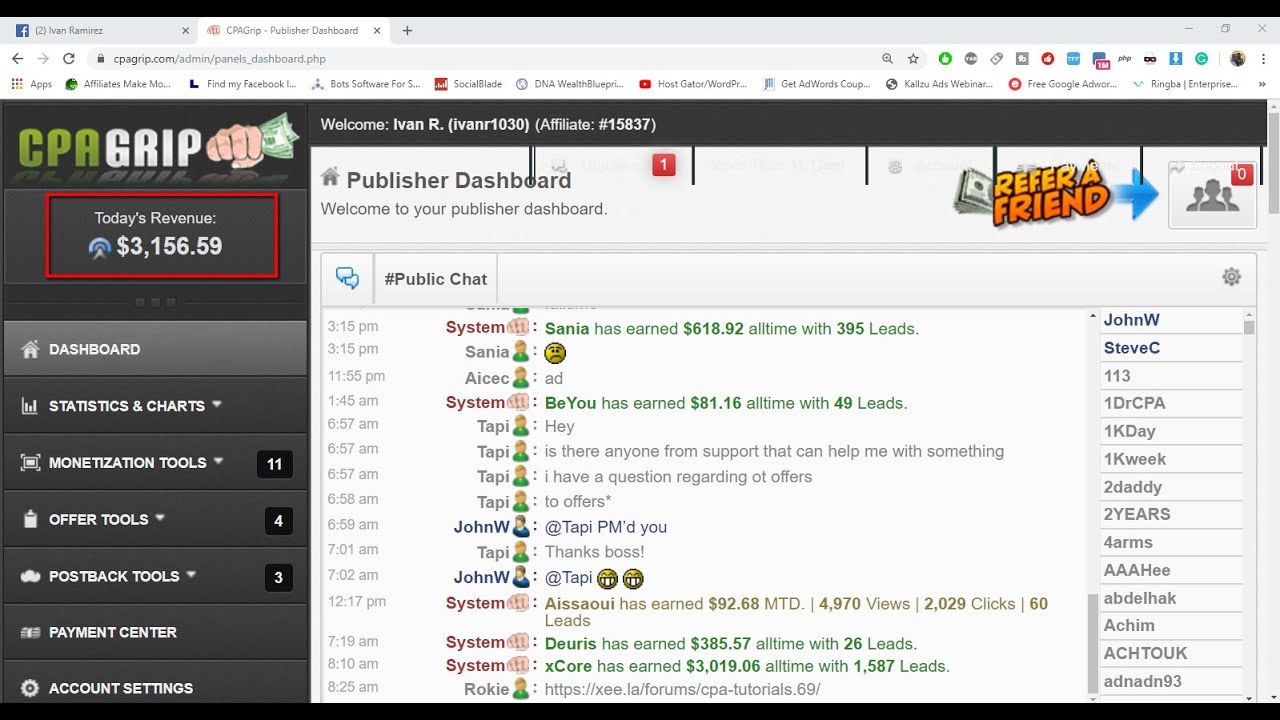Bookmark this page with the star icon
1280x720 pixels.
point(913,59)
